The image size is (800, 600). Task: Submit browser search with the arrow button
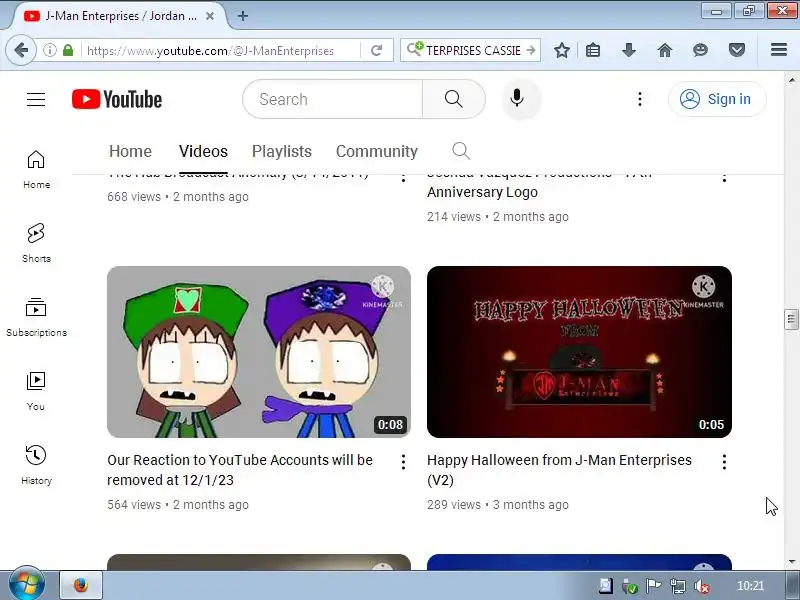531,50
